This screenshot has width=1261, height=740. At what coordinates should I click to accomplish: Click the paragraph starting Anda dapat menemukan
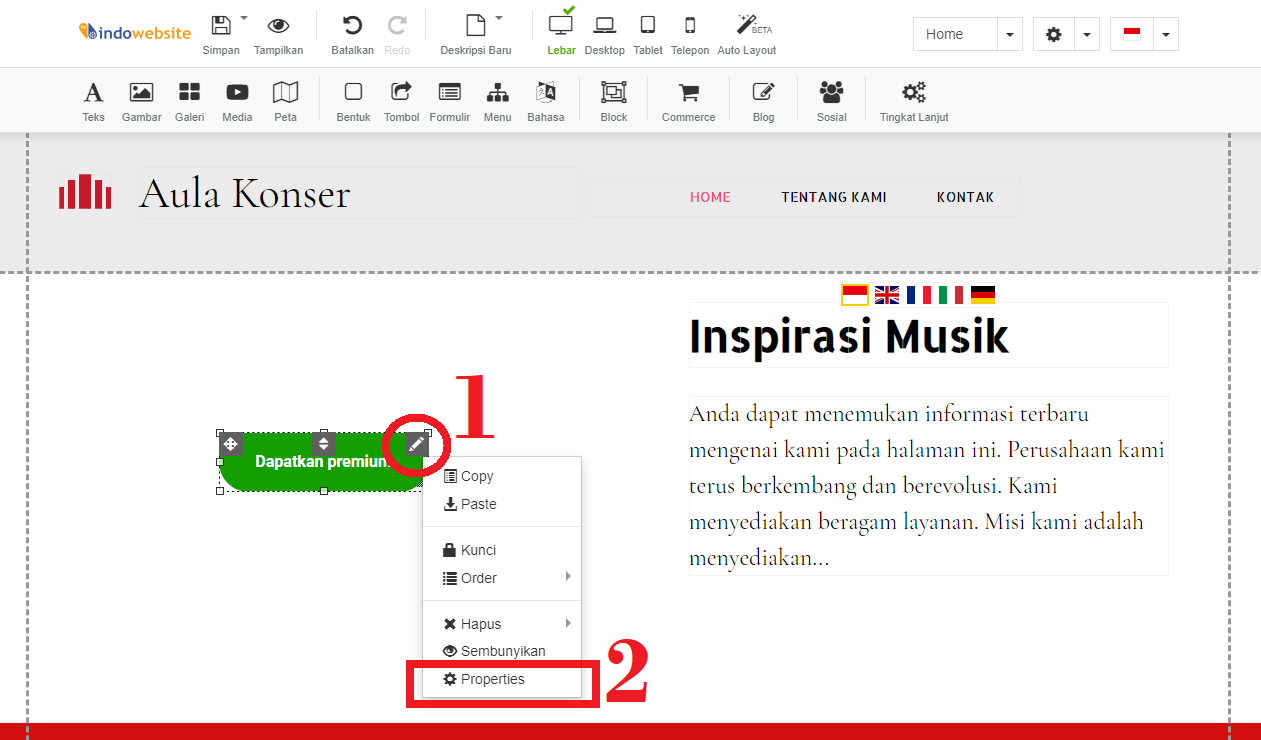click(x=928, y=486)
